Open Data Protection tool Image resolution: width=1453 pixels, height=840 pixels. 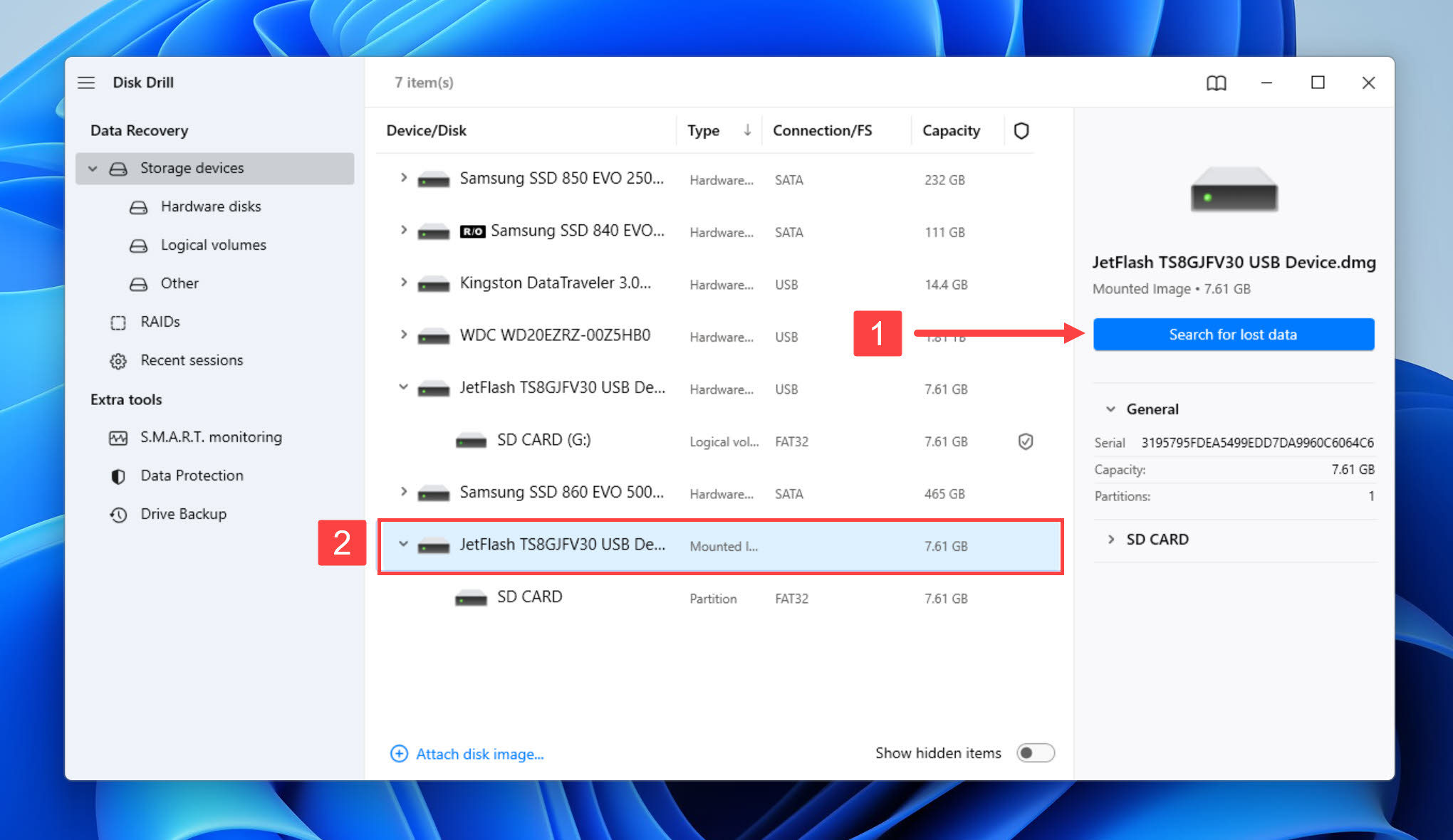[192, 476]
